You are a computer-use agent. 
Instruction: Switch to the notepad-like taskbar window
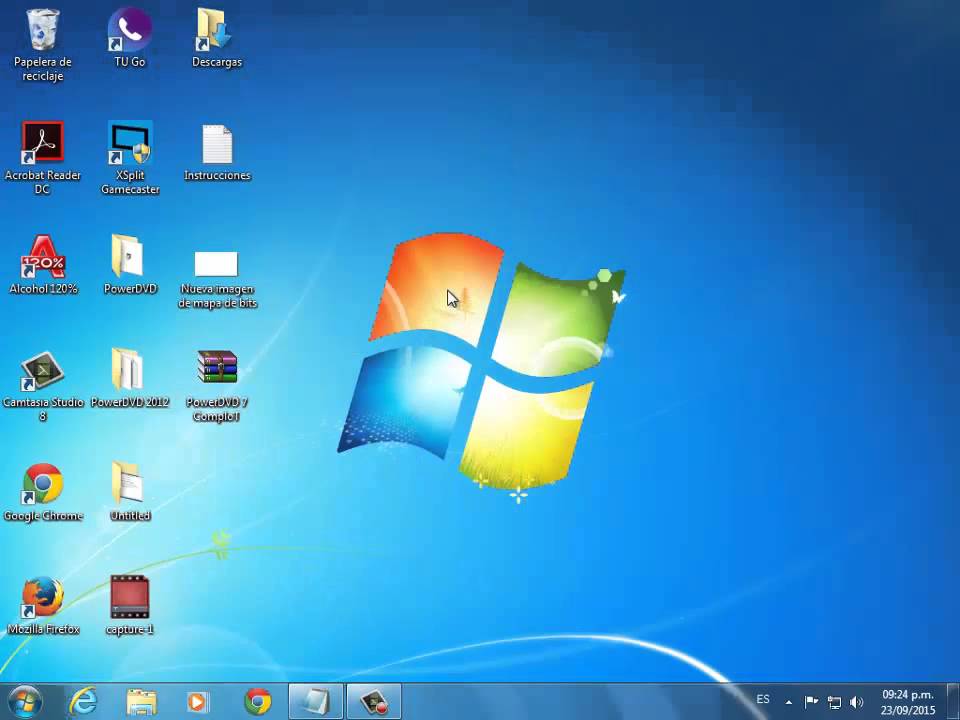[x=315, y=702]
